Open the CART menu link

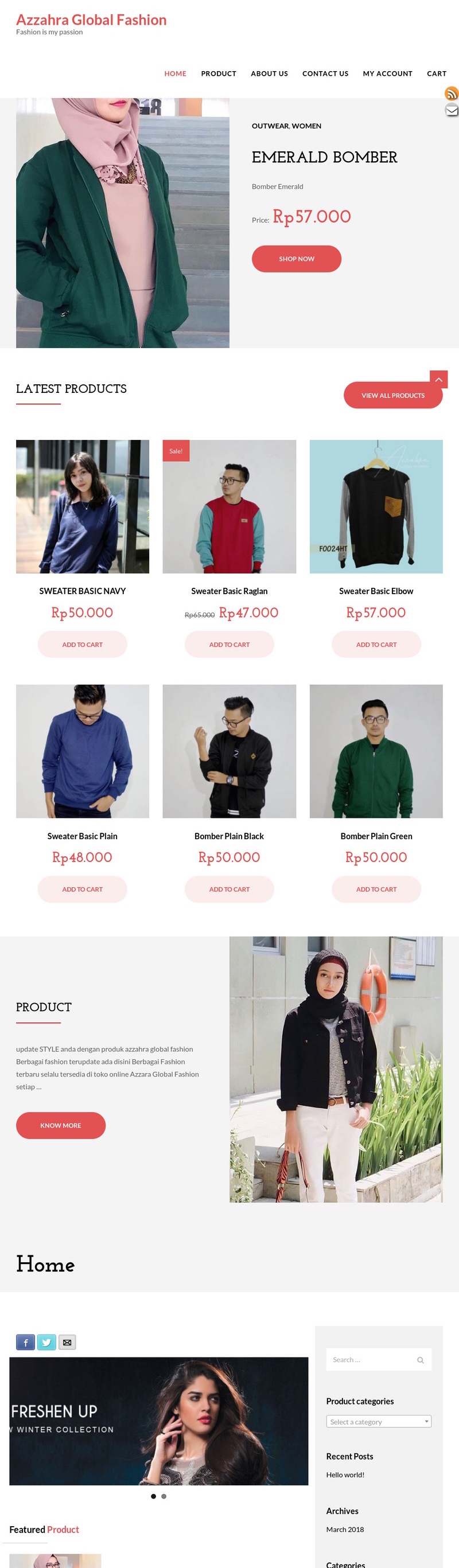pyautogui.click(x=437, y=73)
